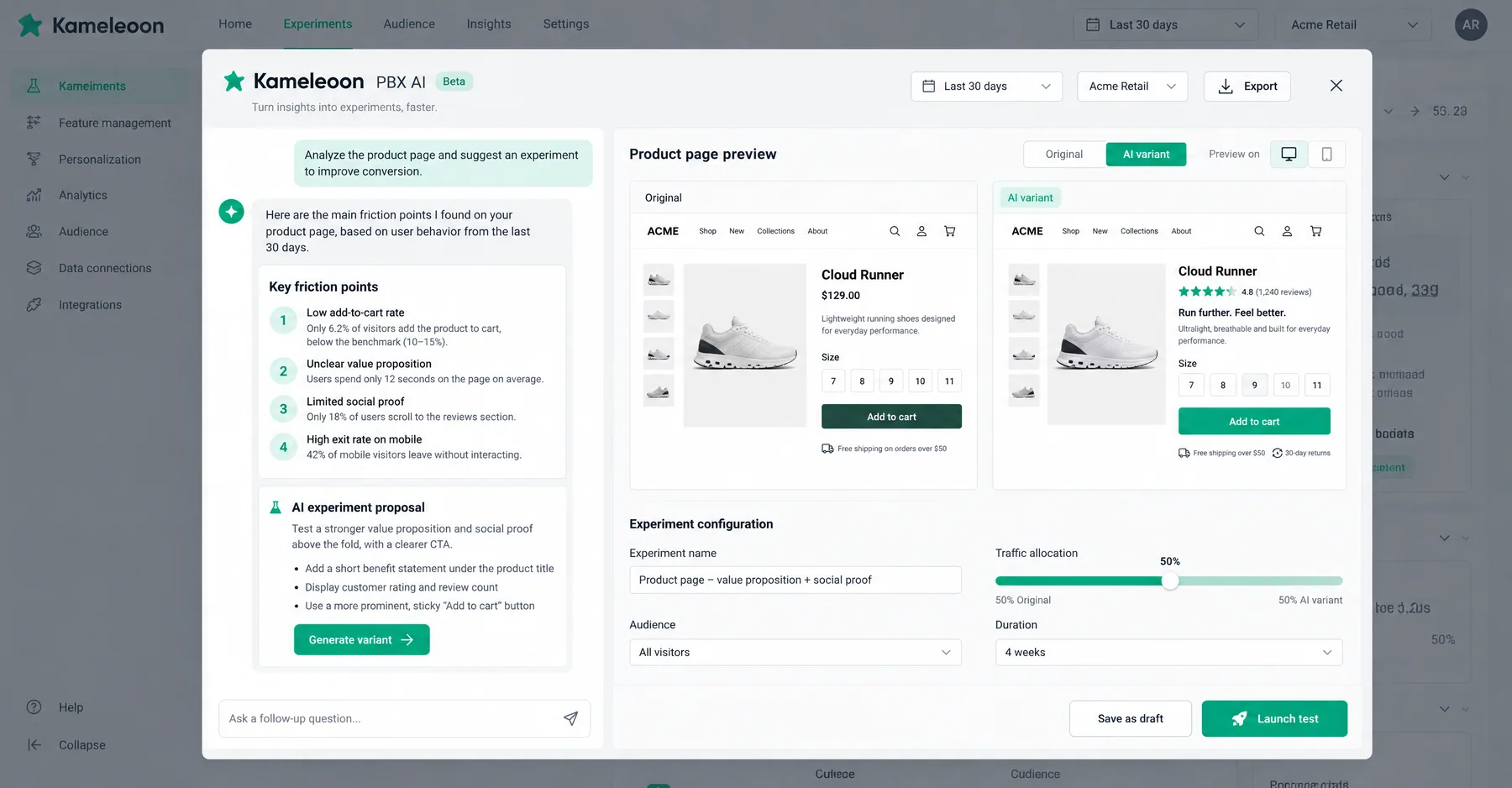Click Save as draft button
Viewport: 1512px width, 788px height.
tap(1130, 718)
